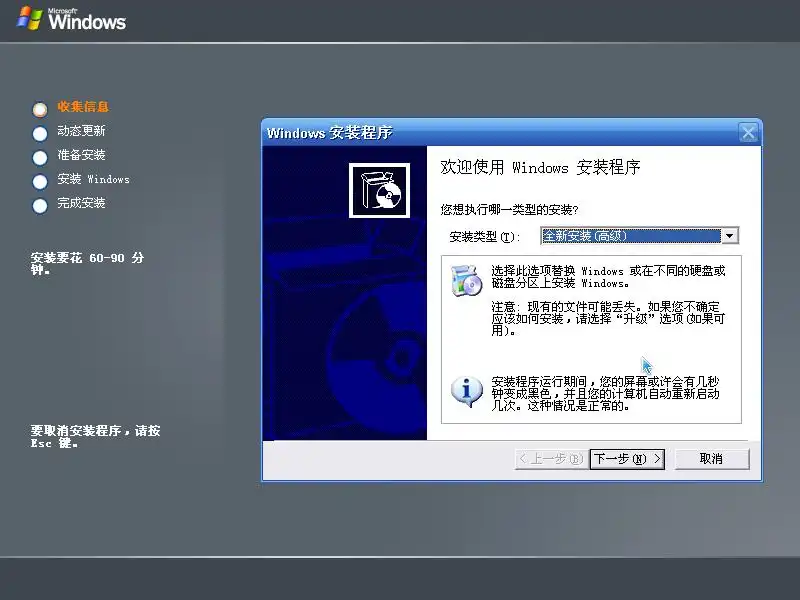This screenshot has width=800, height=600.
Task: Click the 欢迎使用 Windows 安装程序 heading
Action: pos(540,167)
